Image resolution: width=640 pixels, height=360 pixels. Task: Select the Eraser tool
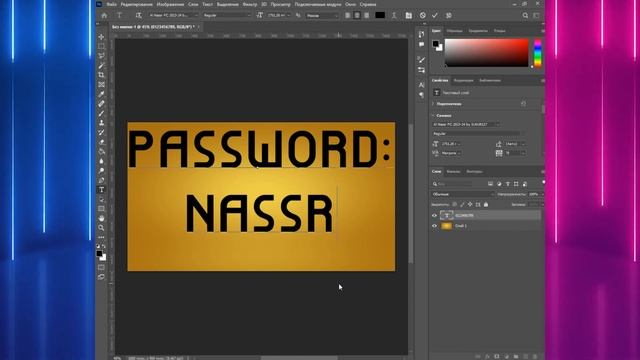[101, 142]
